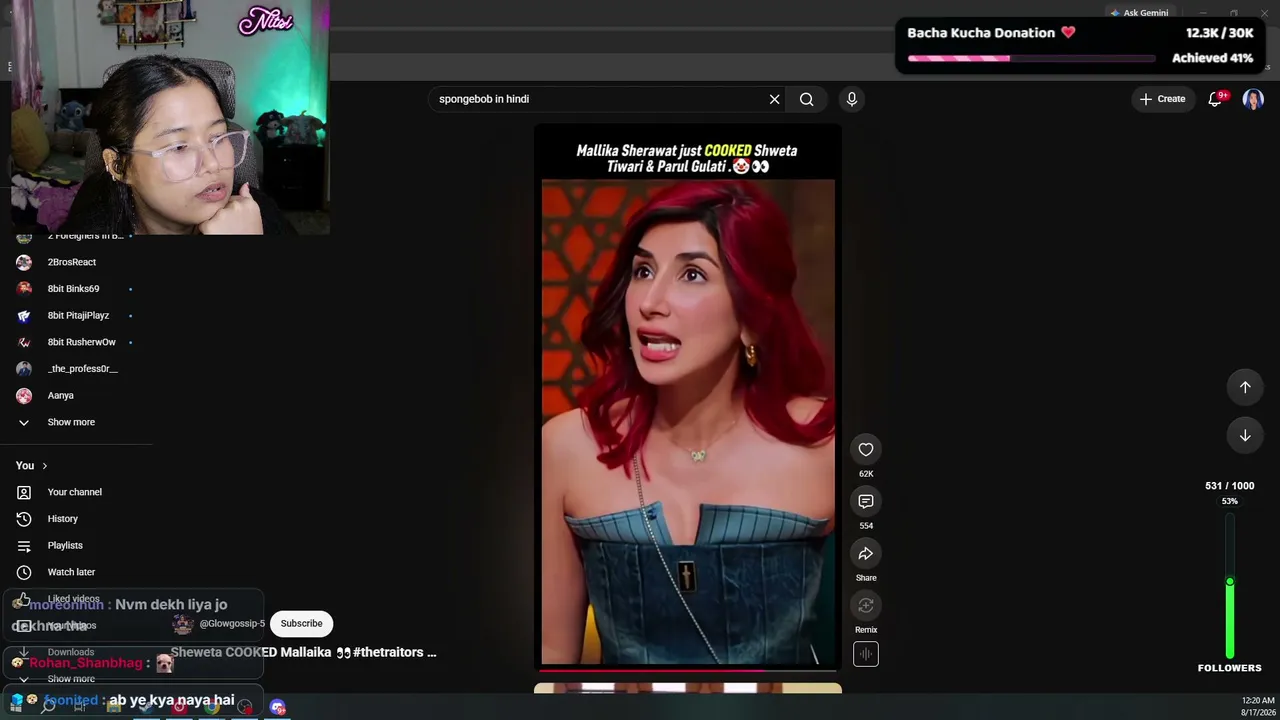Open the 8bit Binks69 subscription
Viewport: 1280px width, 720px height.
[x=76, y=289]
